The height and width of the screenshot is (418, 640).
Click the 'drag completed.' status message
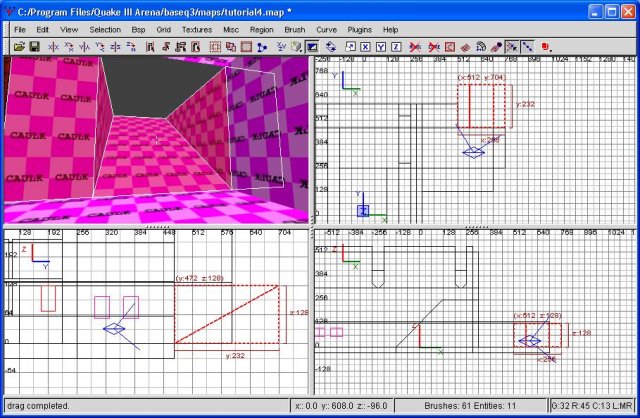[38, 406]
